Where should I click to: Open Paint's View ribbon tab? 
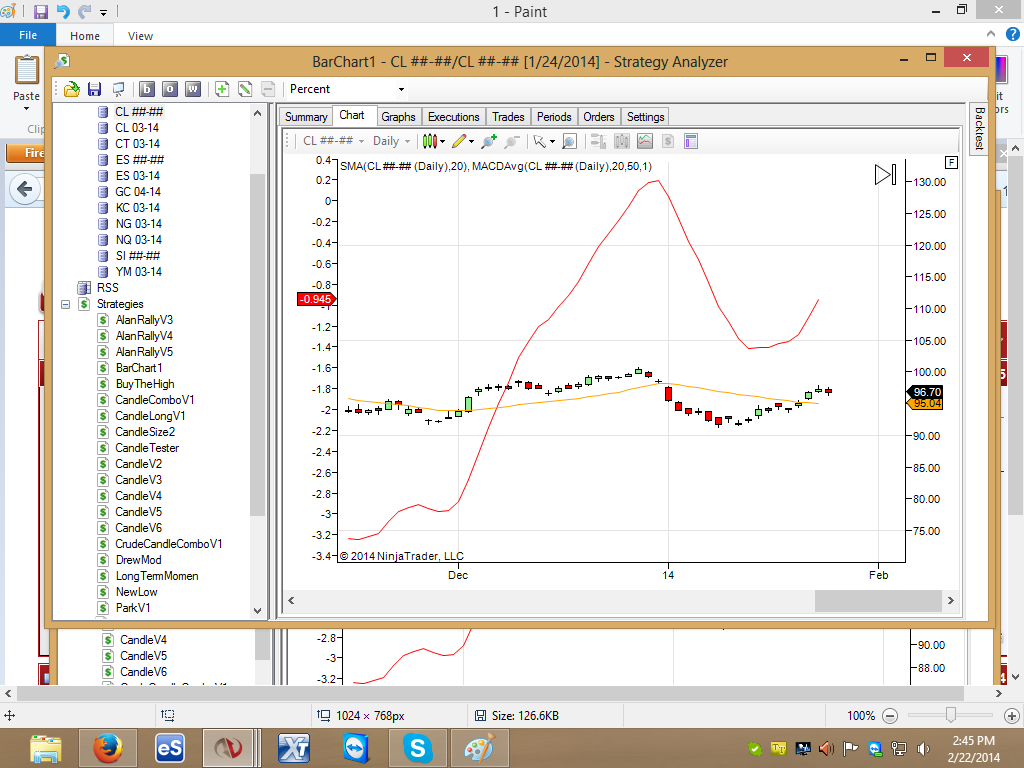pos(140,36)
